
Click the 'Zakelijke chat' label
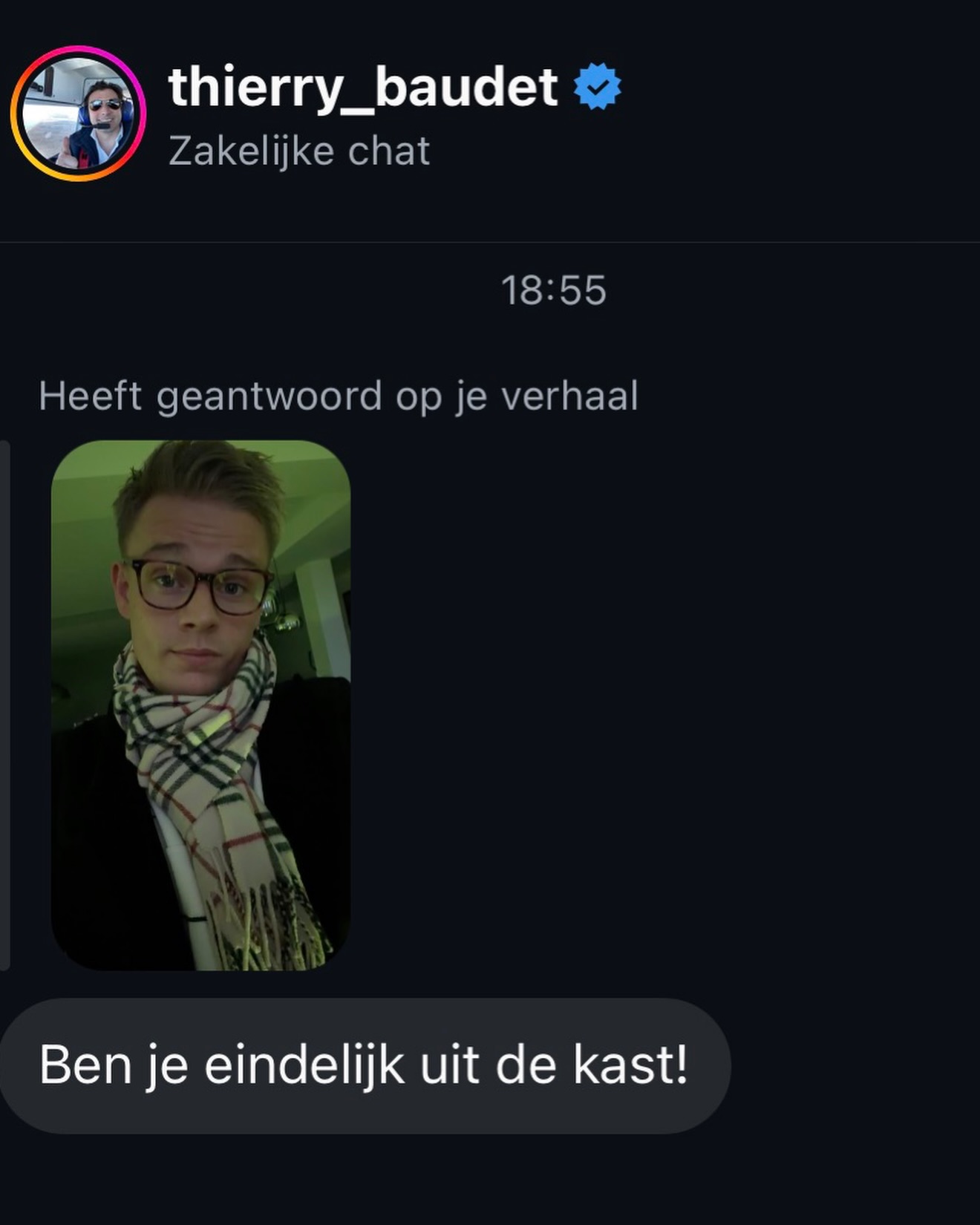pos(299,152)
